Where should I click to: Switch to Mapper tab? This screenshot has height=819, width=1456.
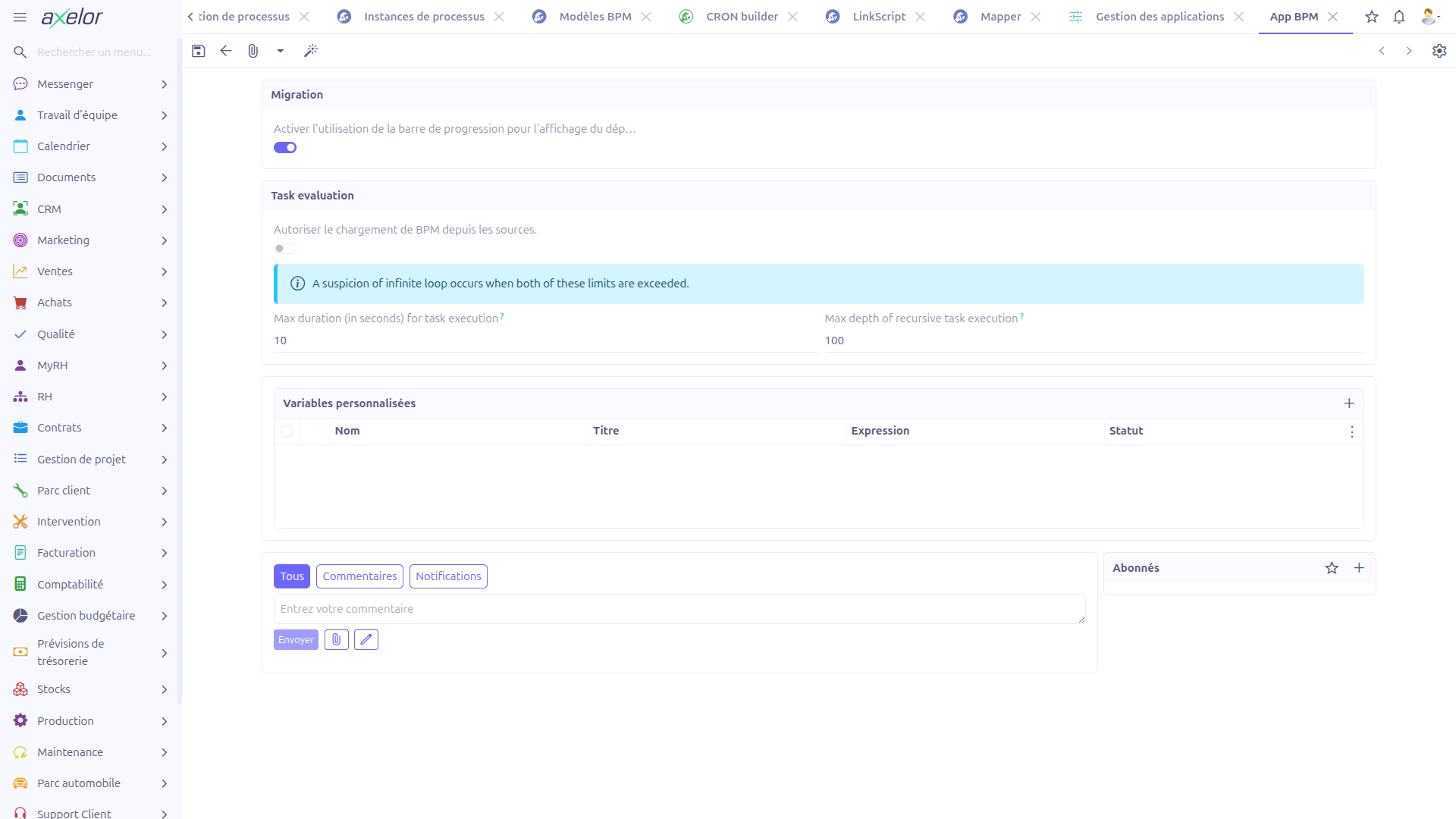pyautogui.click(x=1000, y=17)
